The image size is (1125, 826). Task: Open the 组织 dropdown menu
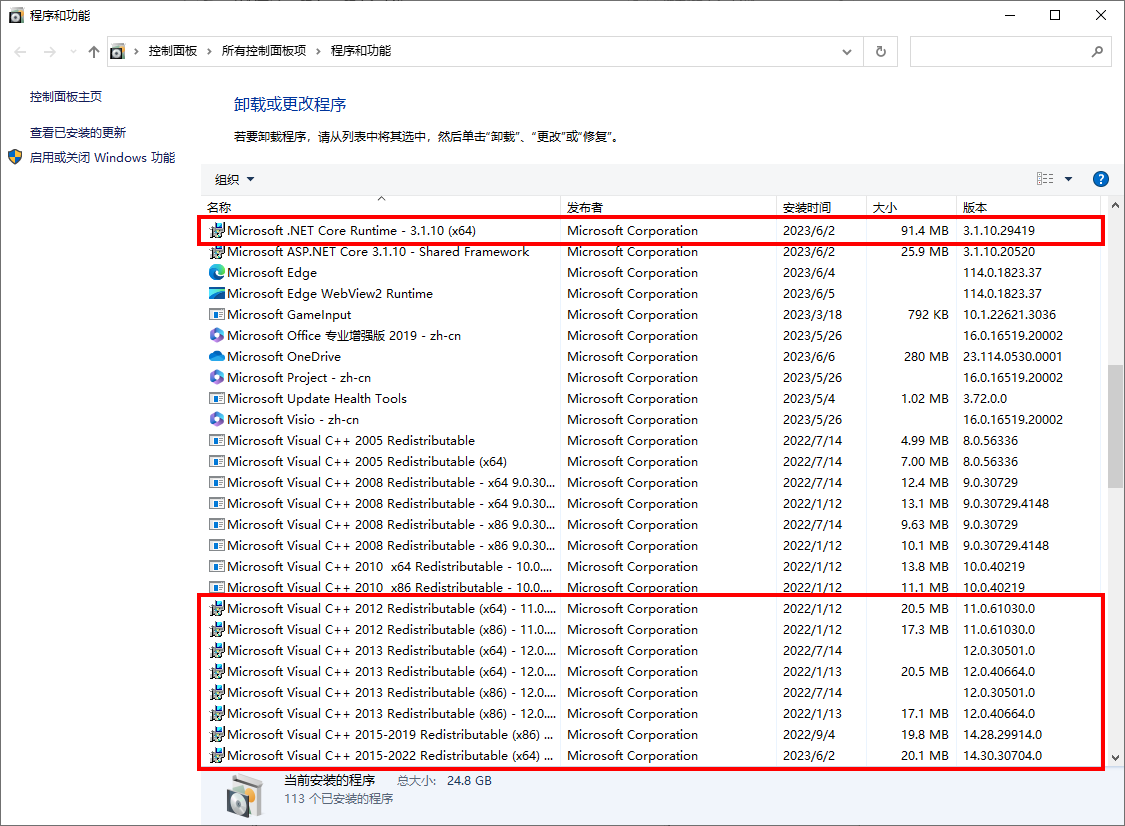click(x=235, y=179)
